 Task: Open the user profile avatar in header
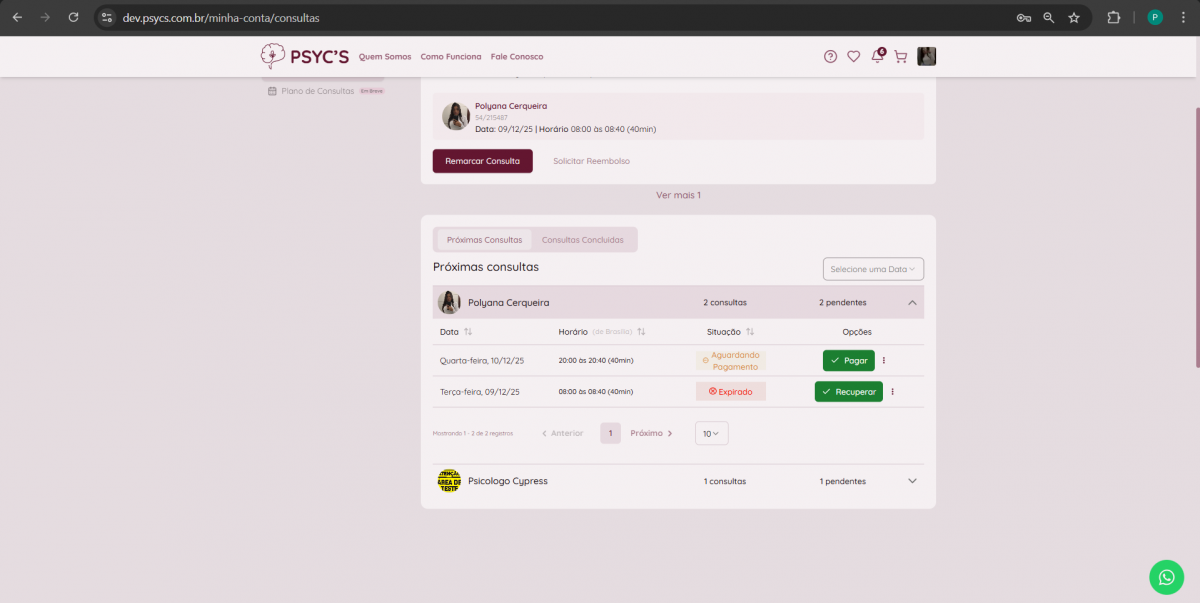pos(927,57)
